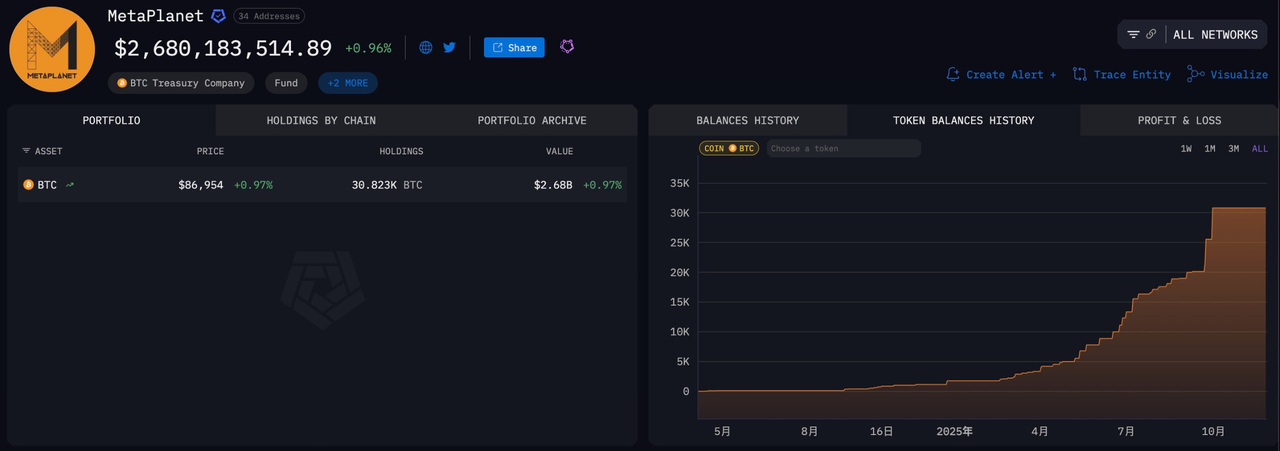Open the ALL NETWORKS dropdown
The height and width of the screenshot is (451, 1280).
coord(1215,34)
